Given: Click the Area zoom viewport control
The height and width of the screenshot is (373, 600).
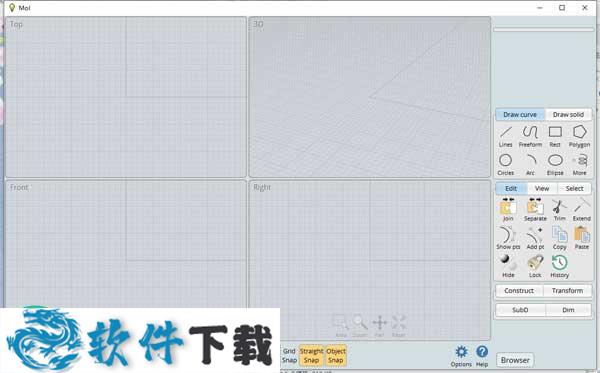Looking at the screenshot, I should [x=341, y=326].
